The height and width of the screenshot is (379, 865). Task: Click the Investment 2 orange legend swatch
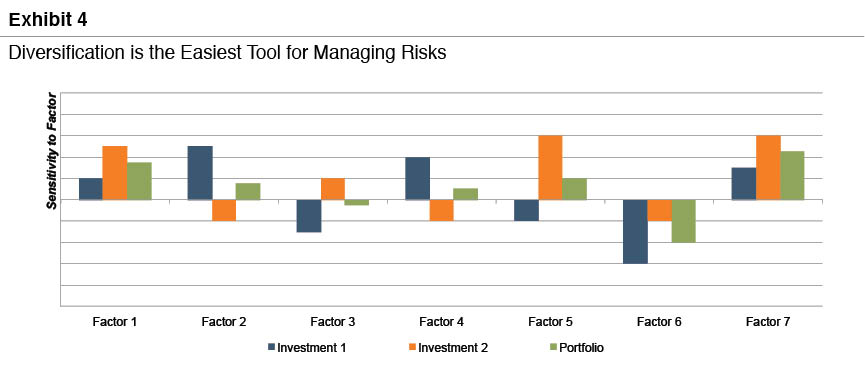click(412, 348)
